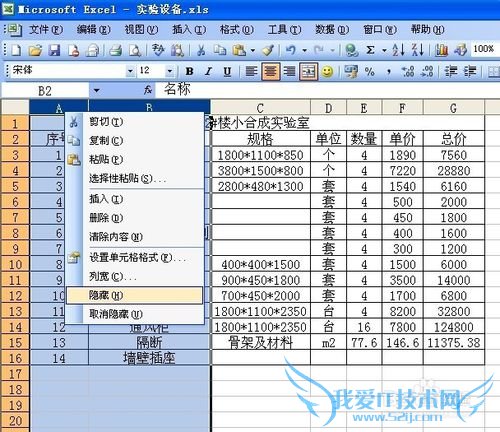
Task: Open the font size dropdown
Action: [x=170, y=71]
